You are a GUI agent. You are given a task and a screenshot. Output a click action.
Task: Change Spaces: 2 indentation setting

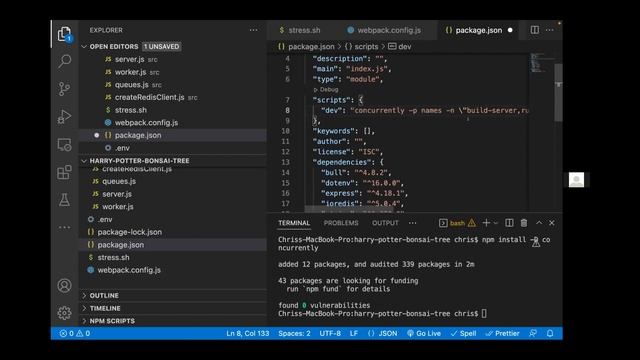294,333
